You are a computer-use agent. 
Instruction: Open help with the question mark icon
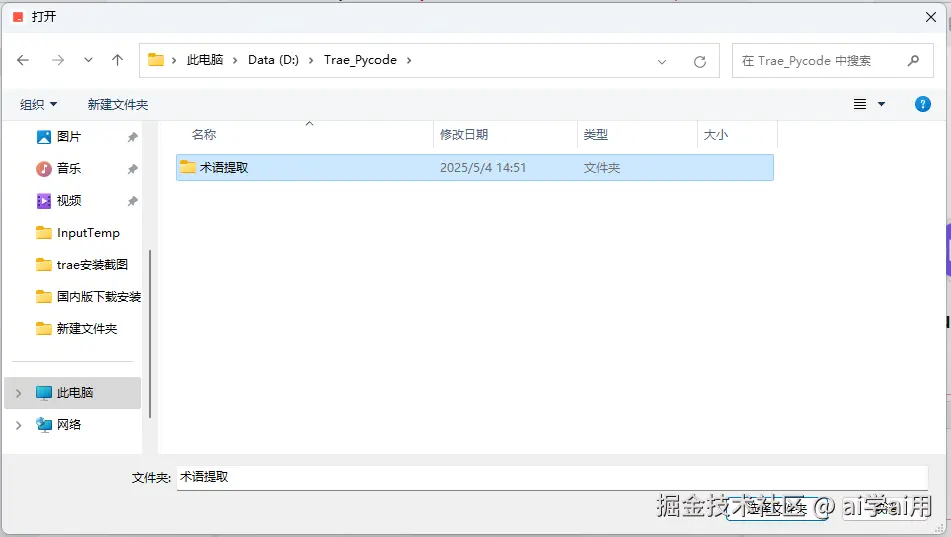[922, 104]
